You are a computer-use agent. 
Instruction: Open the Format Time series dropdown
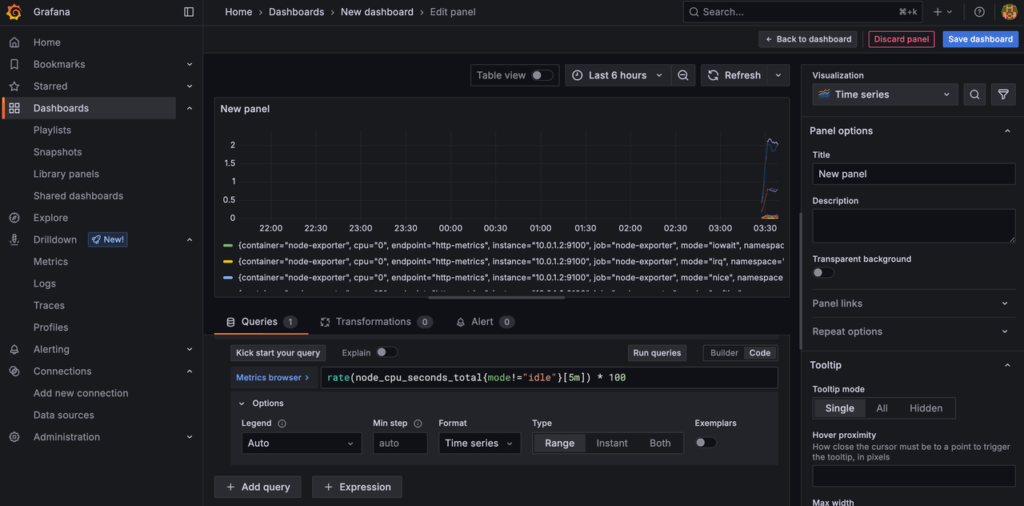click(x=479, y=443)
